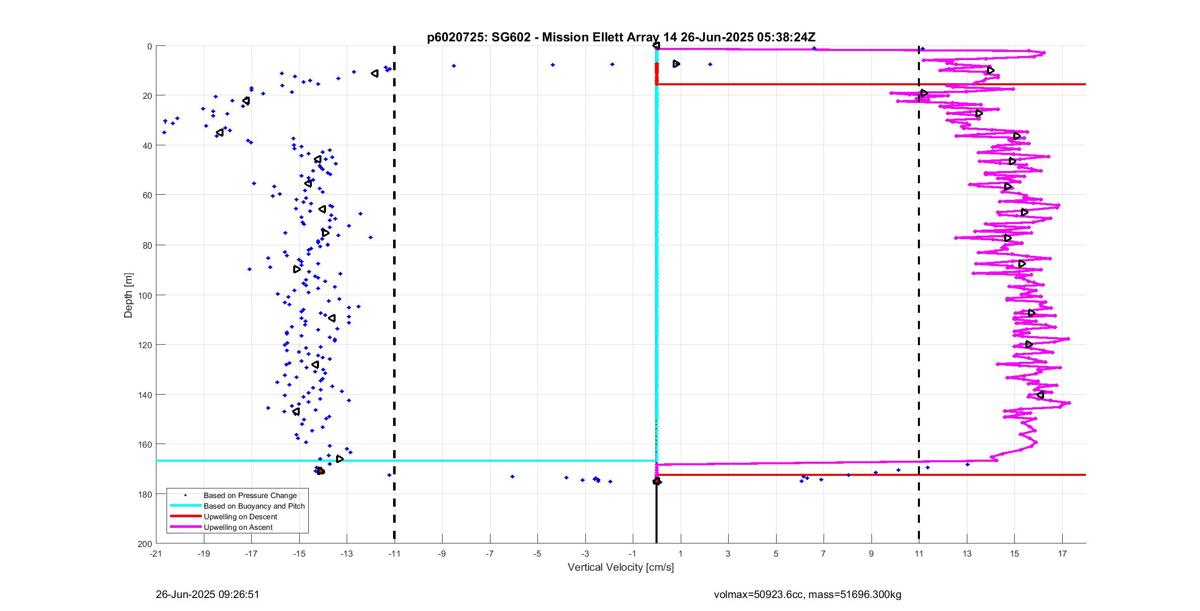
Task: Select the 'Depth [m]' y-axis label
Action: (x=128, y=295)
